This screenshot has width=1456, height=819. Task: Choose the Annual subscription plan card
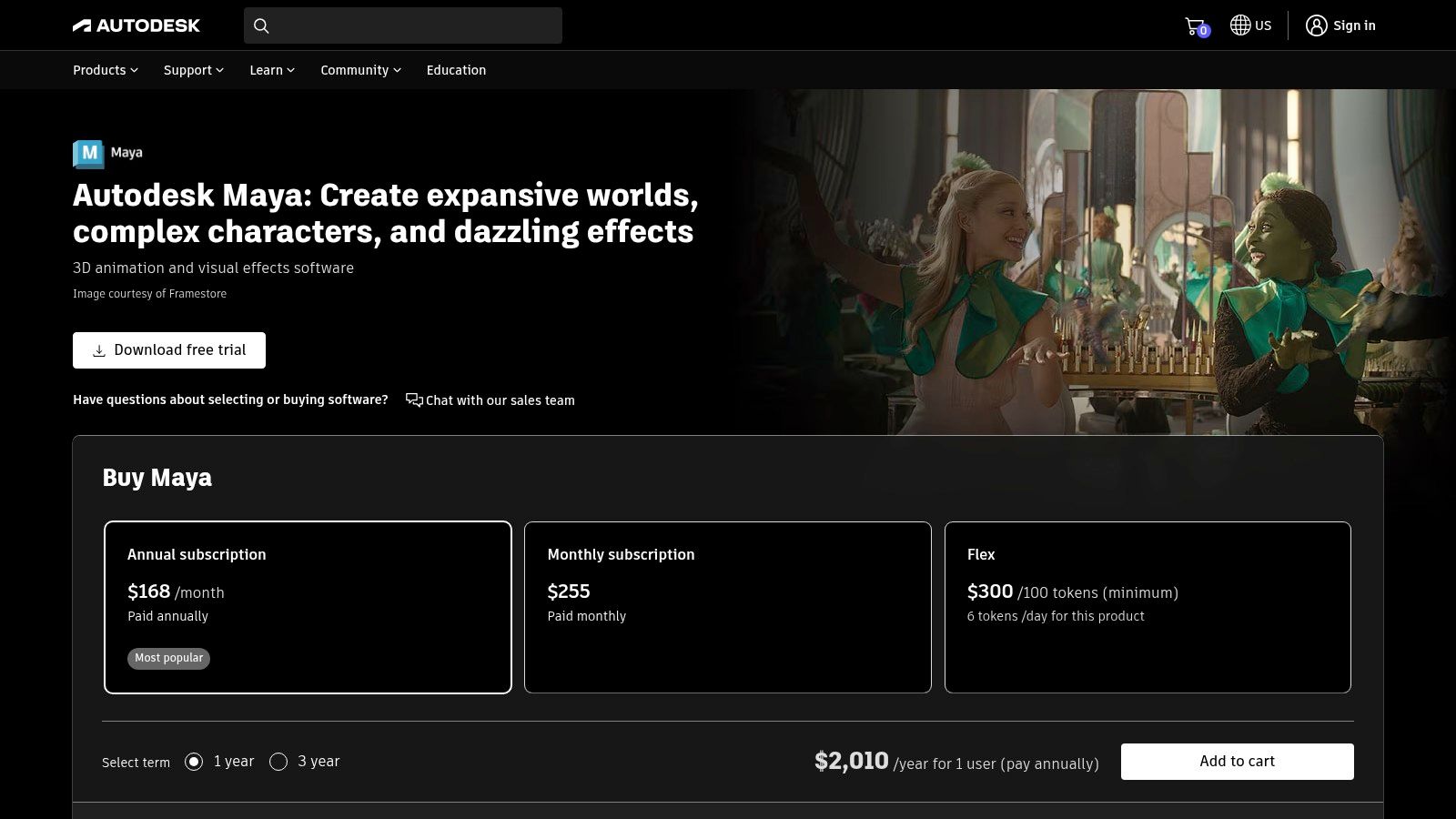coord(308,606)
